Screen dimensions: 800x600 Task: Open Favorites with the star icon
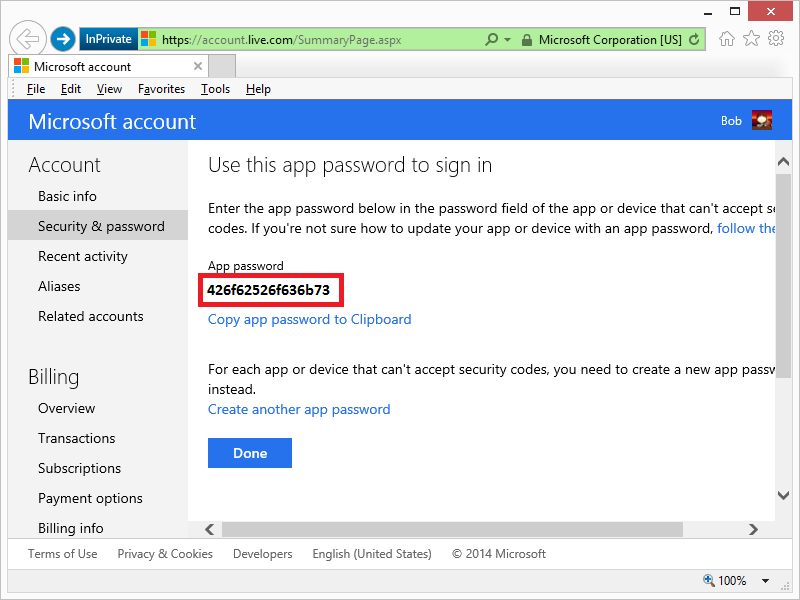point(751,39)
